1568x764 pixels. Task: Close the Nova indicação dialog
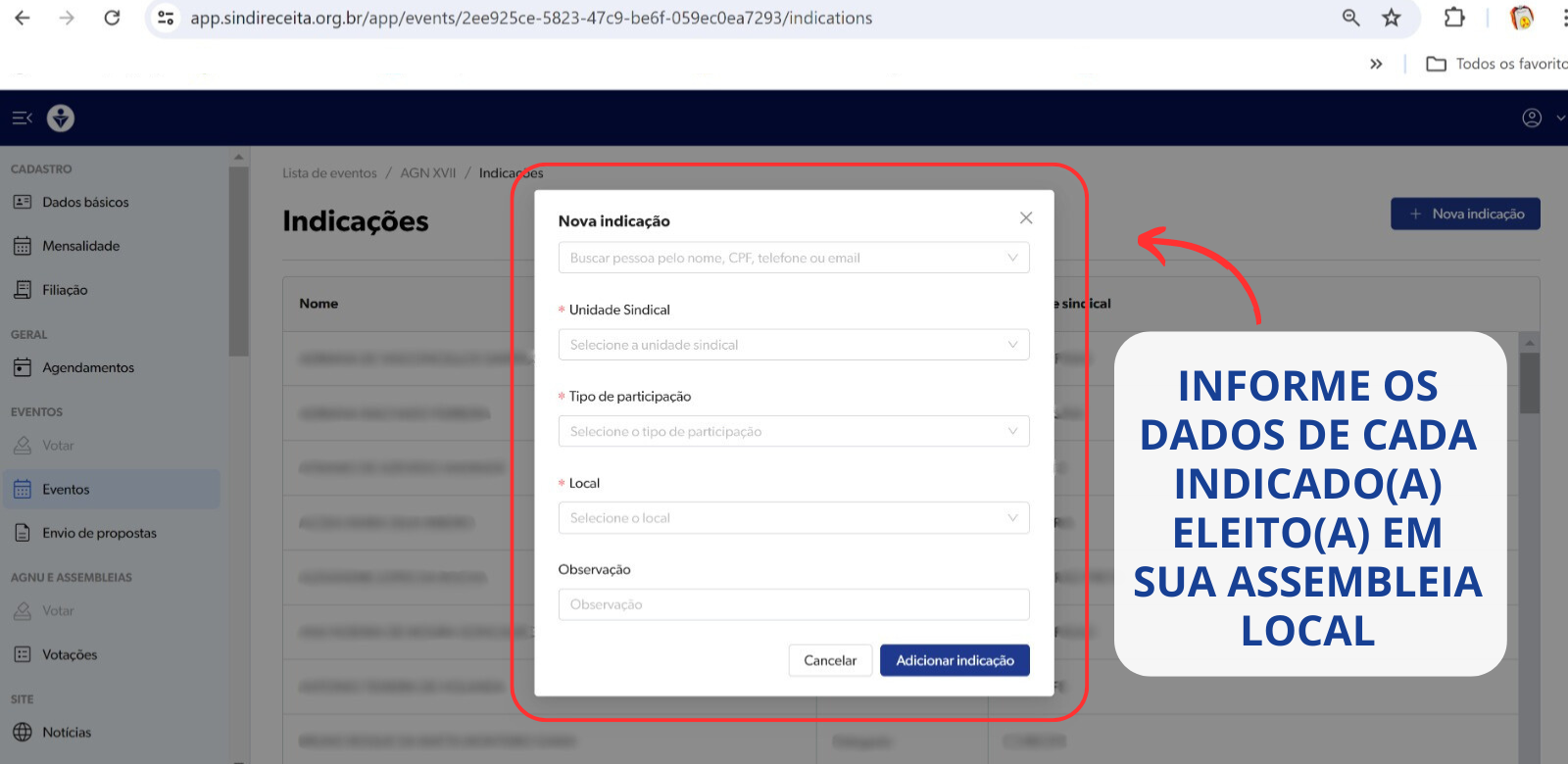(1025, 217)
